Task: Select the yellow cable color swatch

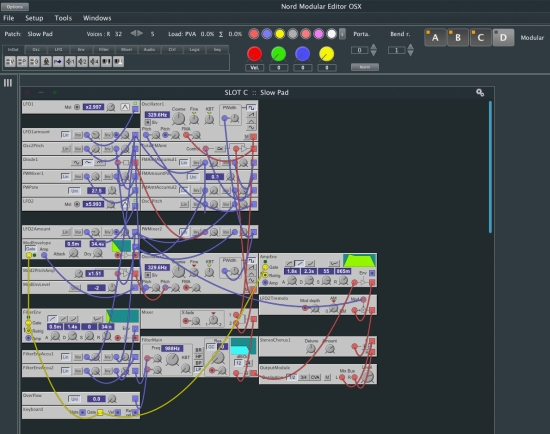Action: point(280,34)
